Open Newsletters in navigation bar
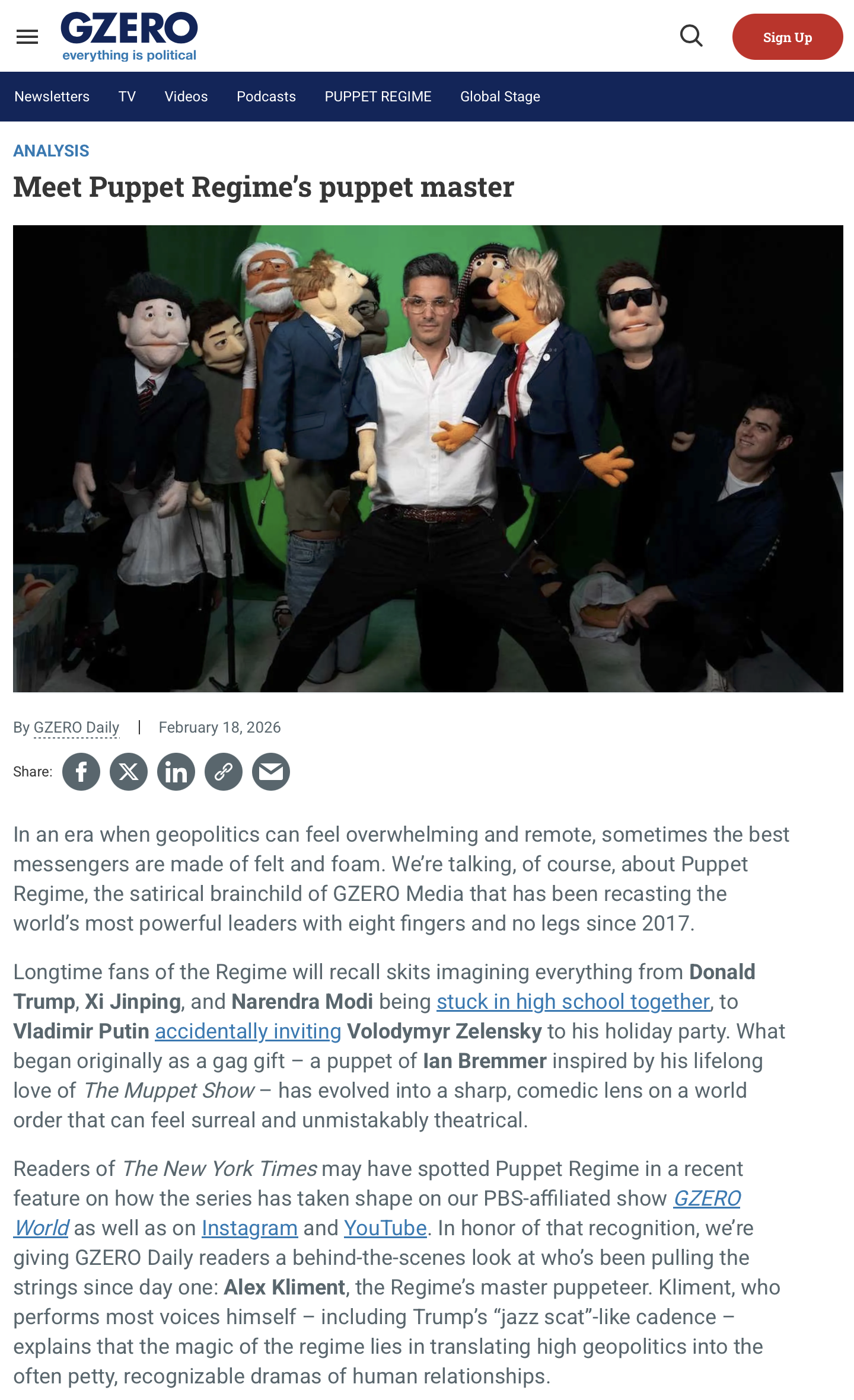 pyautogui.click(x=52, y=97)
